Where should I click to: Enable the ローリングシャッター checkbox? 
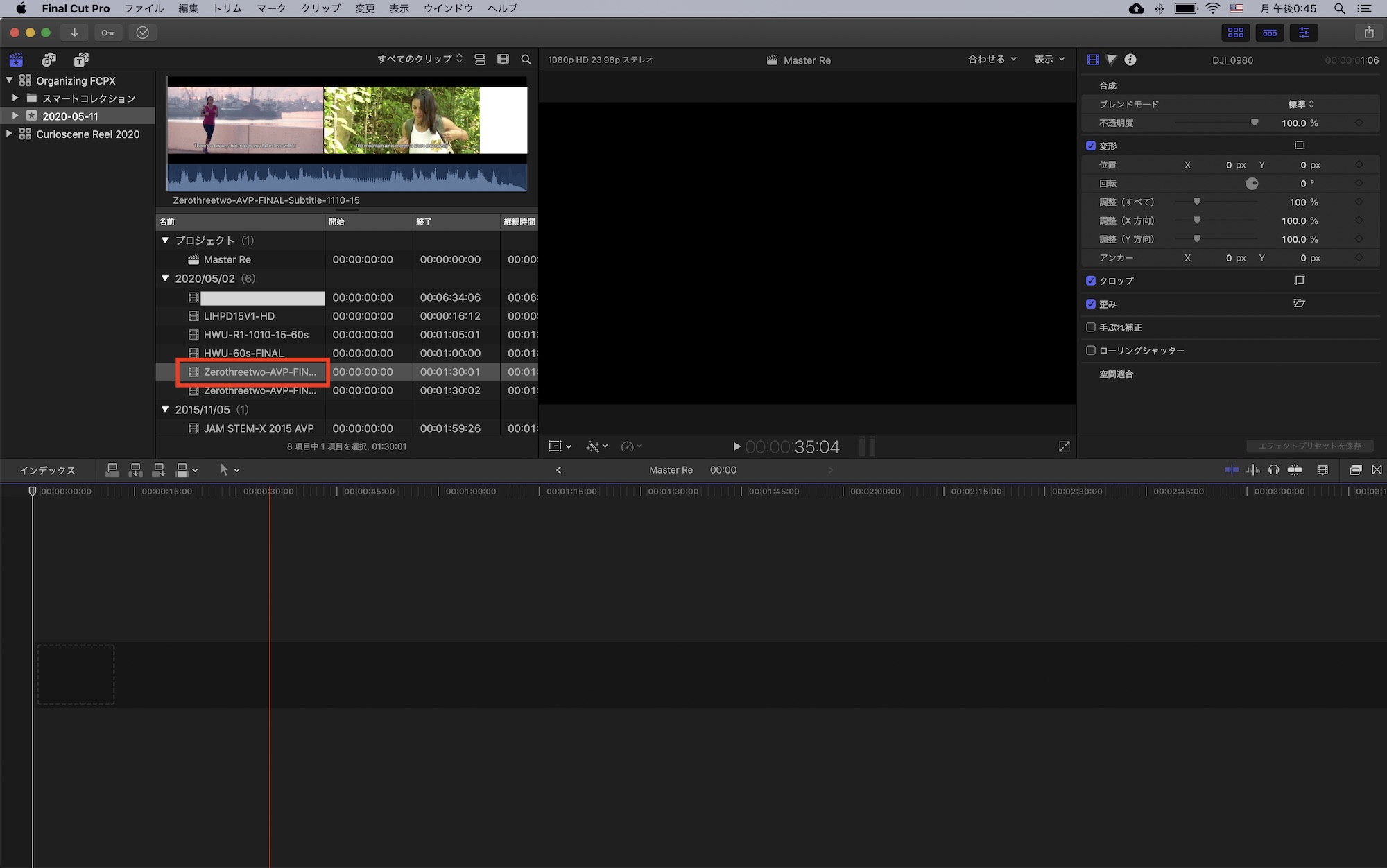tap(1091, 351)
